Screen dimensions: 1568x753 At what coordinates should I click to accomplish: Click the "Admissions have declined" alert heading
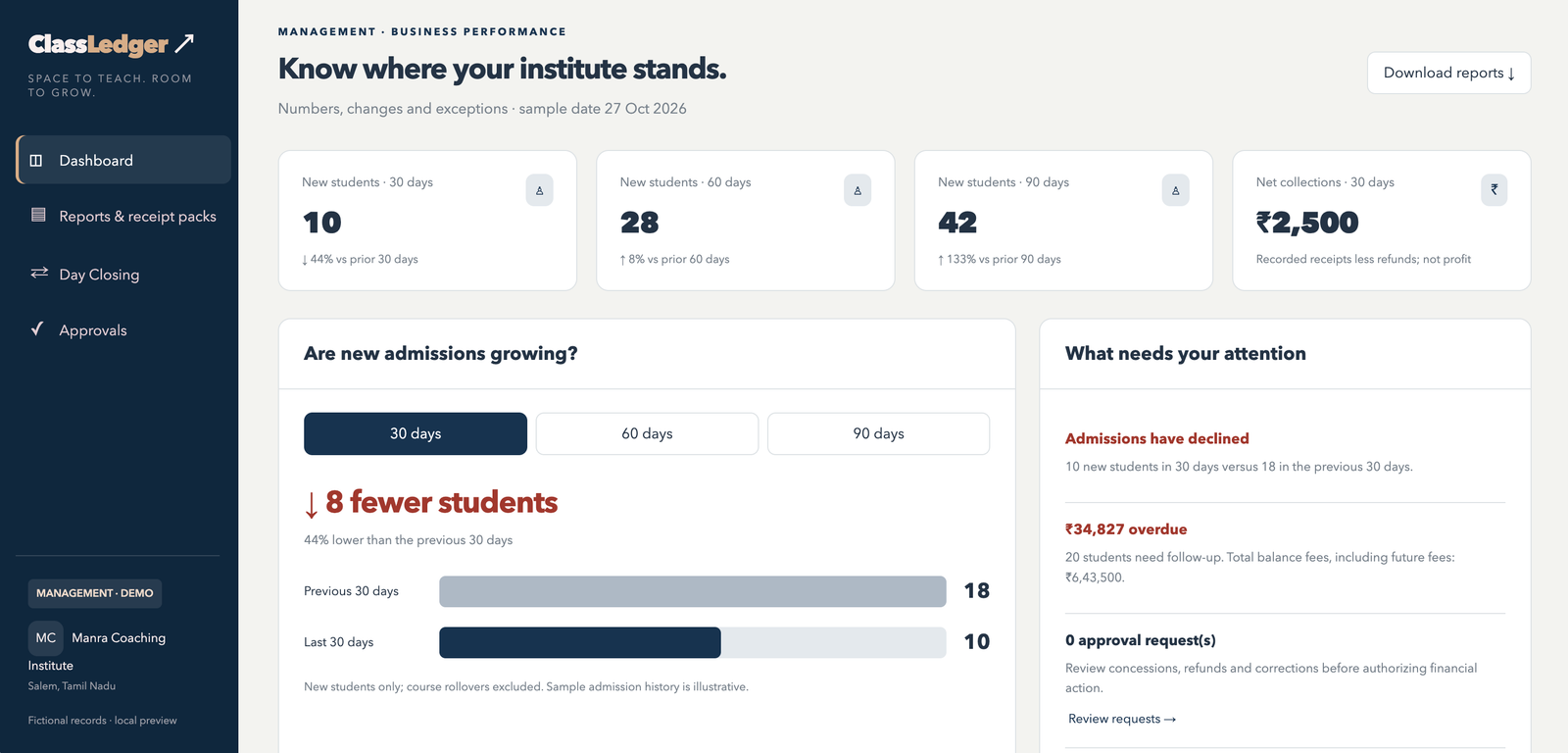coord(1157,438)
